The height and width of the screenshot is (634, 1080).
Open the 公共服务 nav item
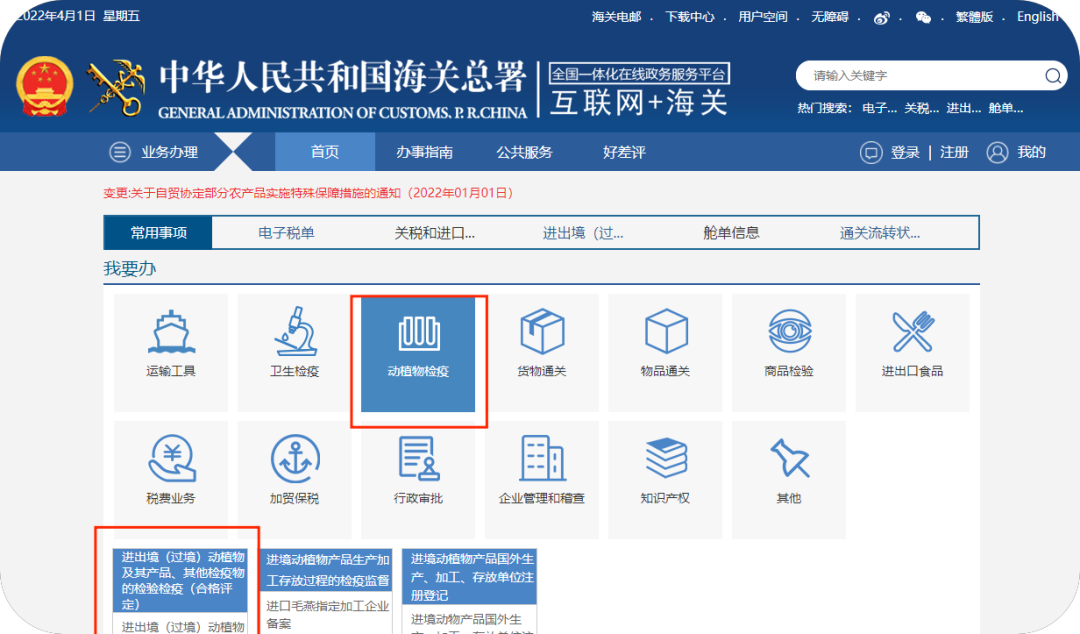tap(525, 152)
